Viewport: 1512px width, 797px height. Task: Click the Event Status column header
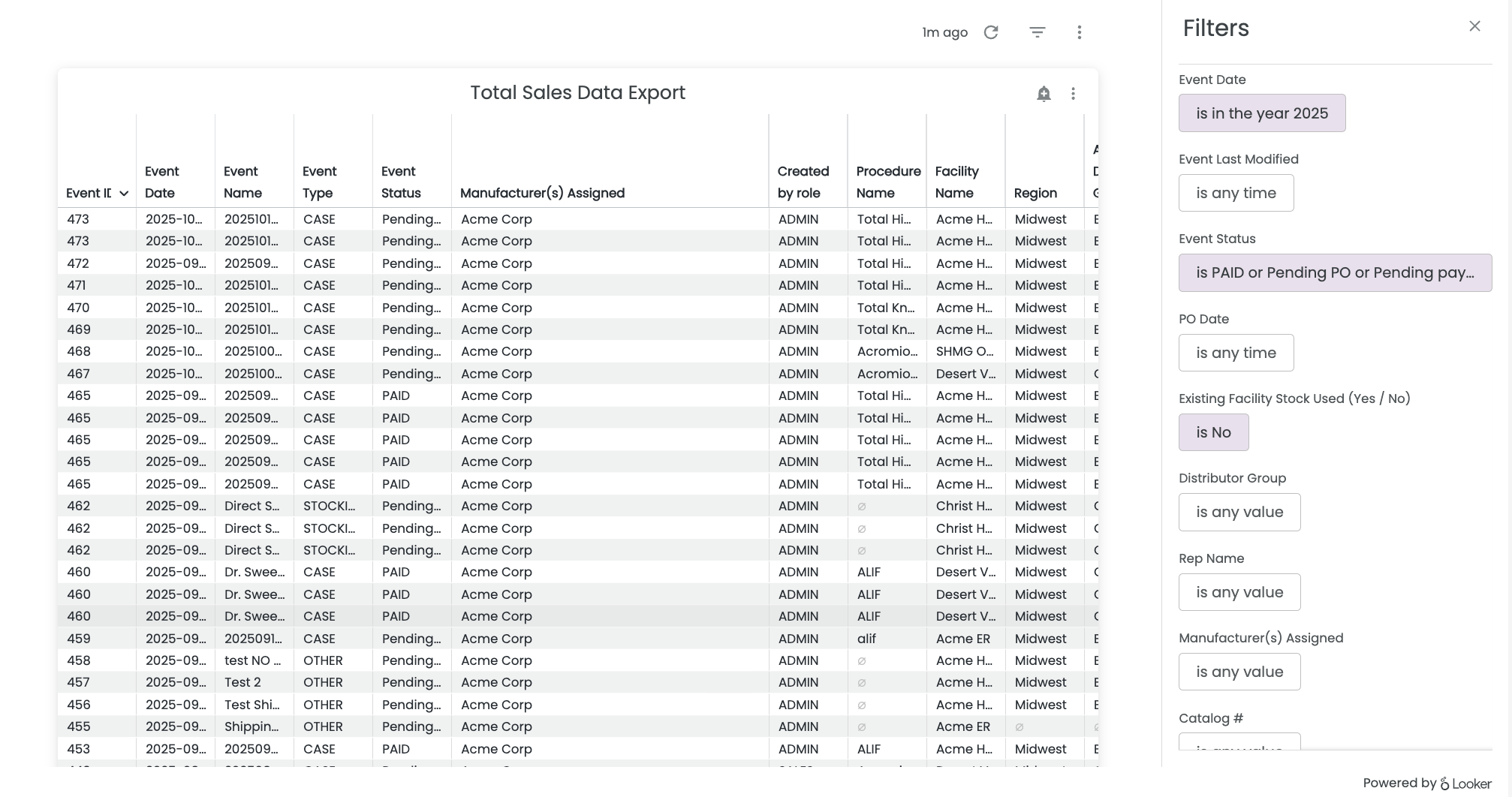pos(401,182)
